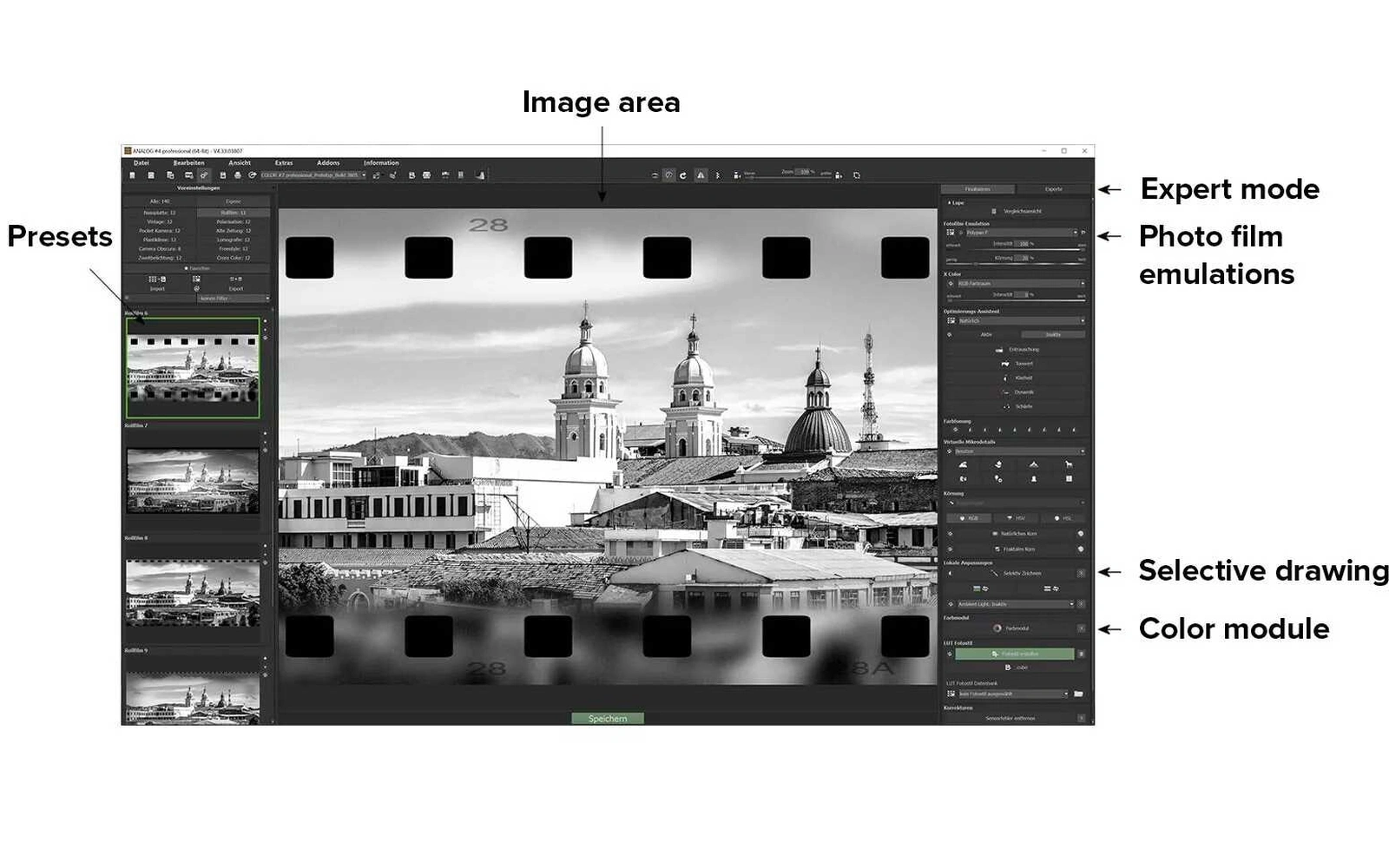Select the Rollfilm 7 preset thumbnail
This screenshot has height=868, width=1389.
click(x=193, y=481)
